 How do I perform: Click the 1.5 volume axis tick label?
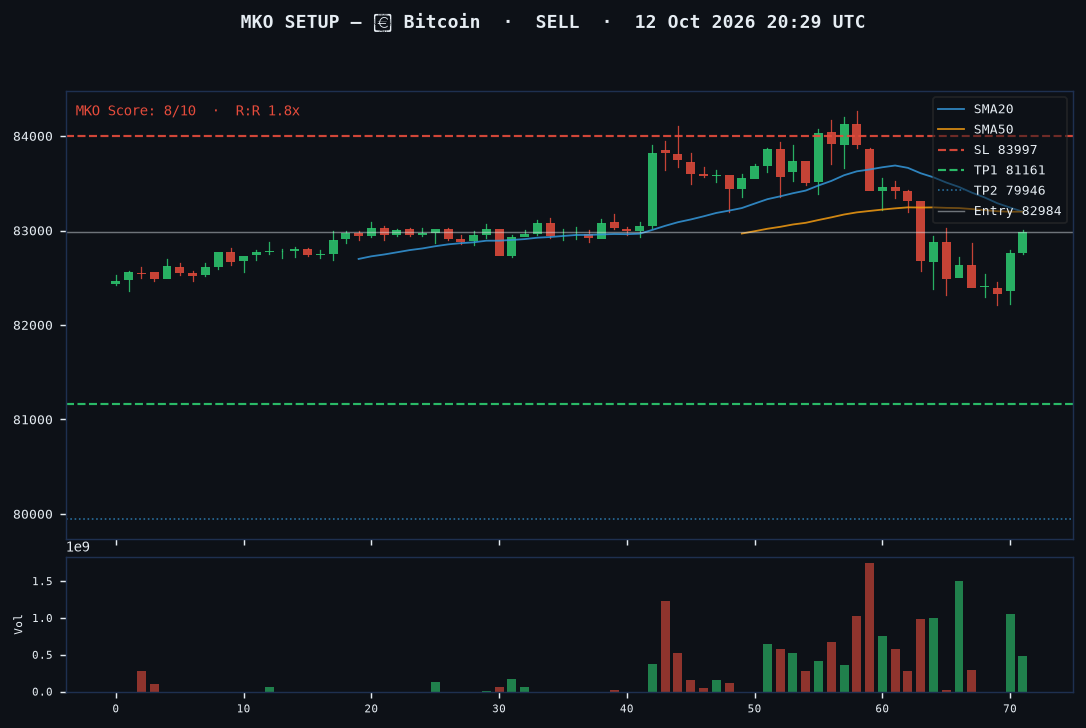42,581
